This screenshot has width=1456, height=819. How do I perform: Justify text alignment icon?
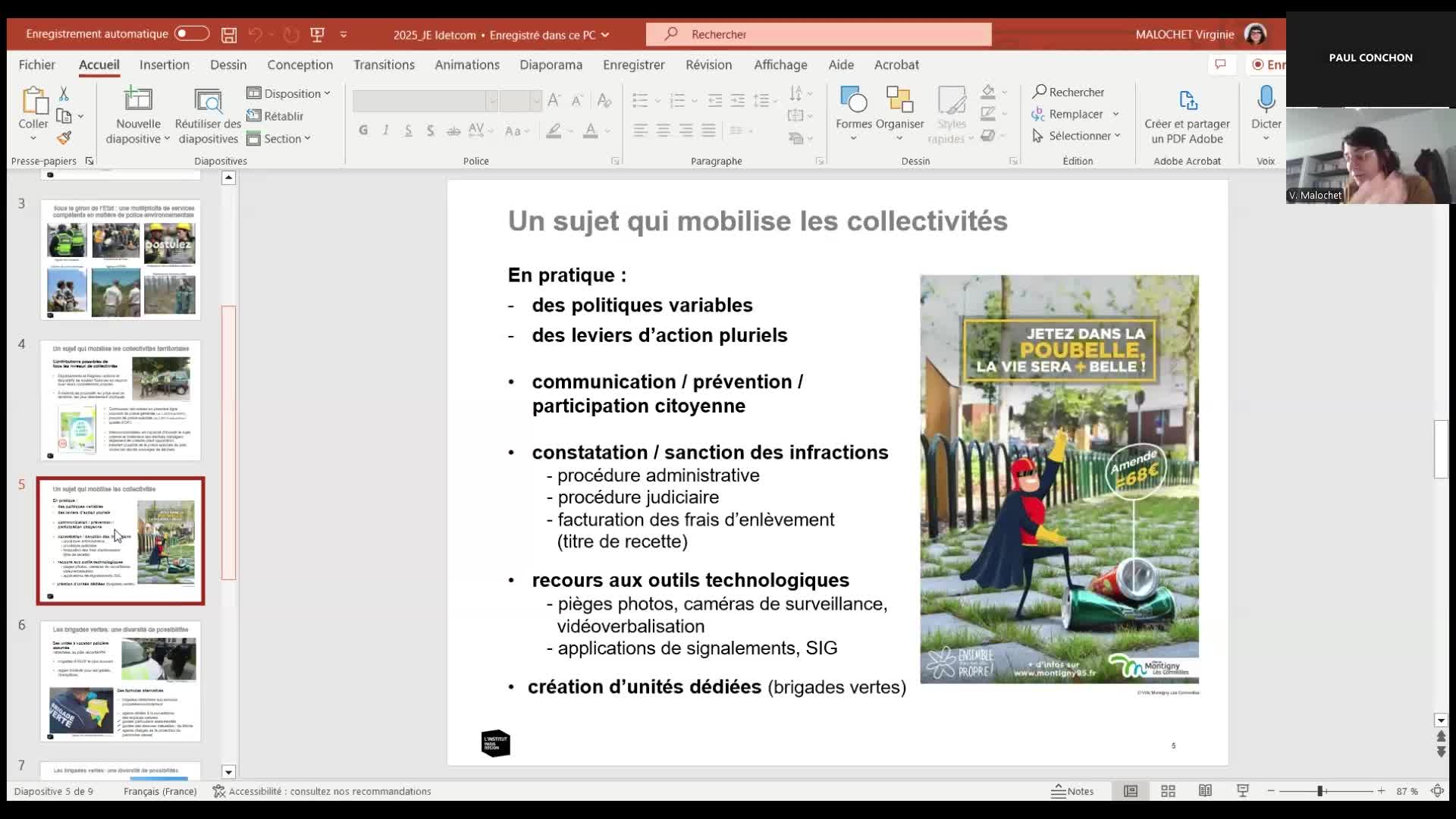click(x=709, y=130)
